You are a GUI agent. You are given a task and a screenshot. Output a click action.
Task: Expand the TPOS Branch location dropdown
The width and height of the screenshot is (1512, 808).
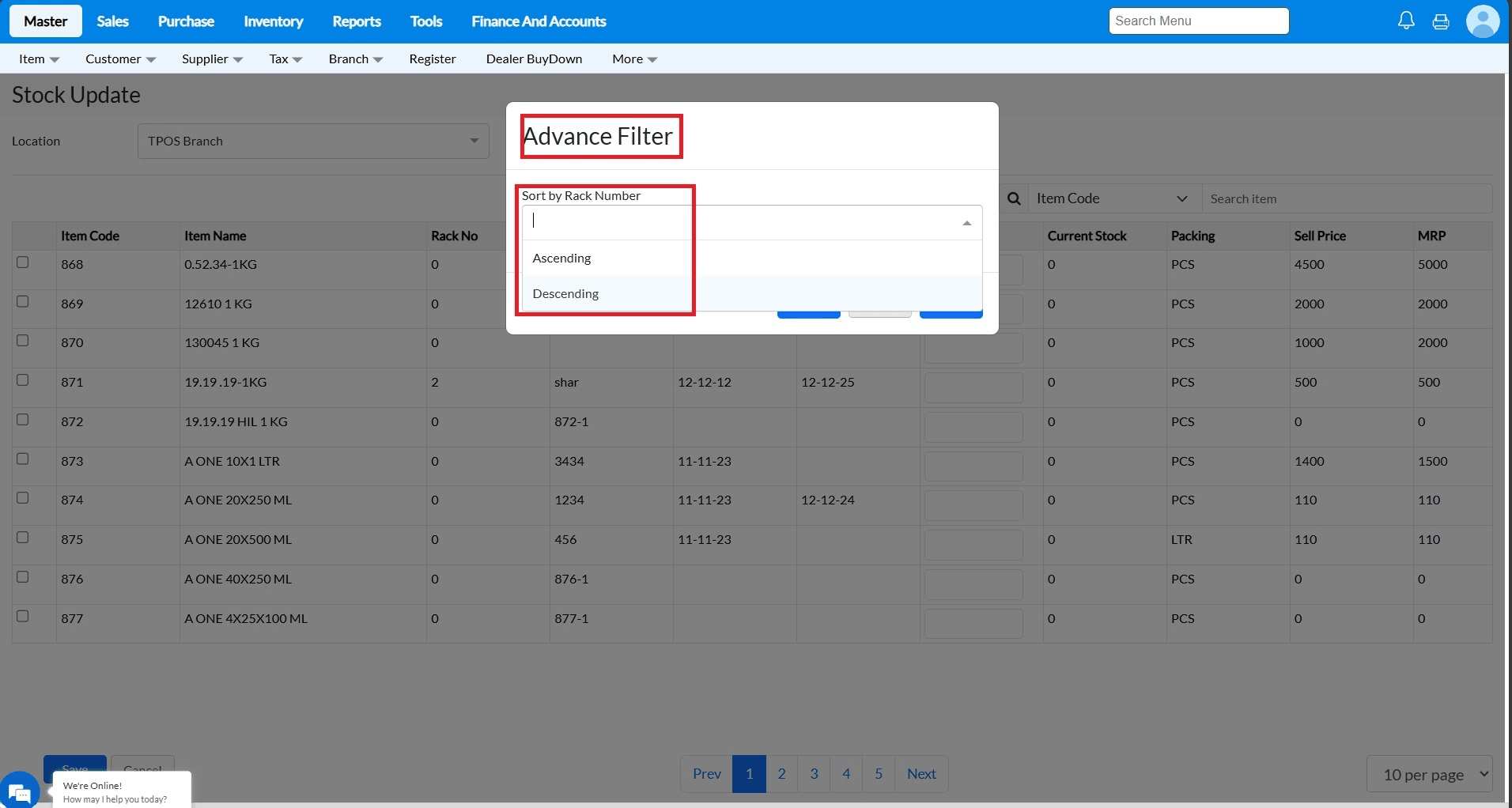[313, 141]
